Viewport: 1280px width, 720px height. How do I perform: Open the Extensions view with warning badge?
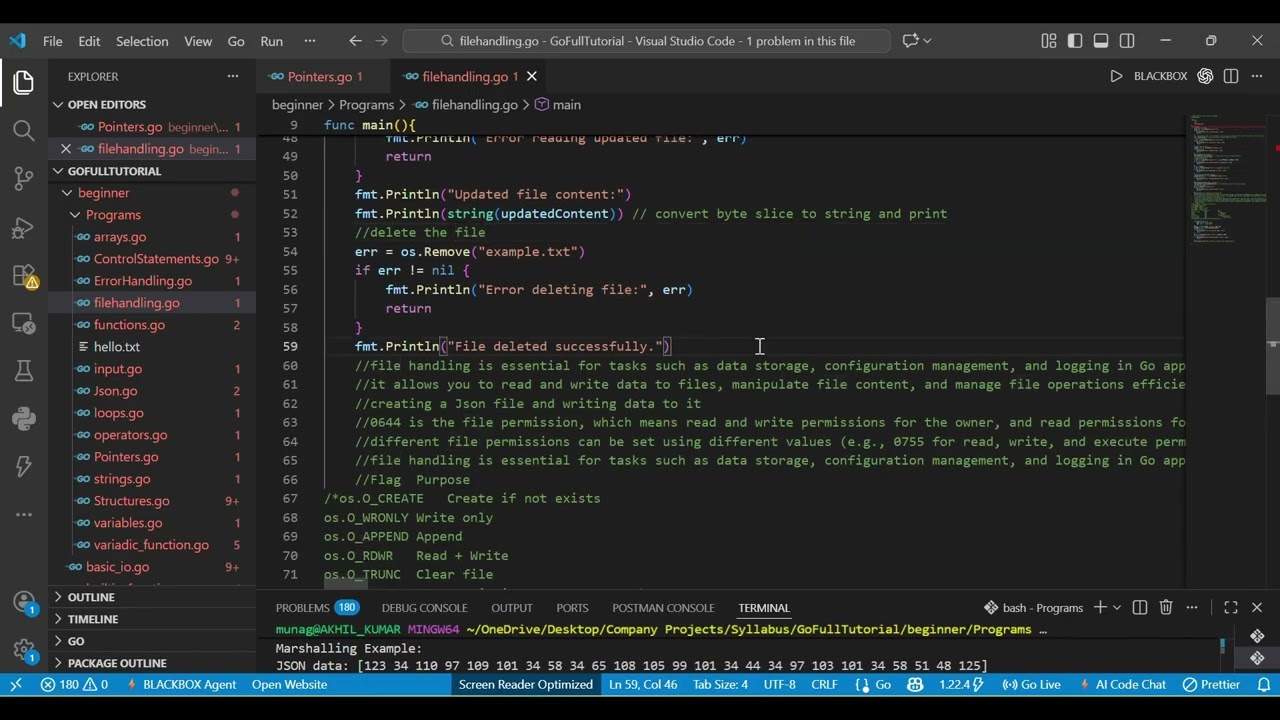pos(24,276)
